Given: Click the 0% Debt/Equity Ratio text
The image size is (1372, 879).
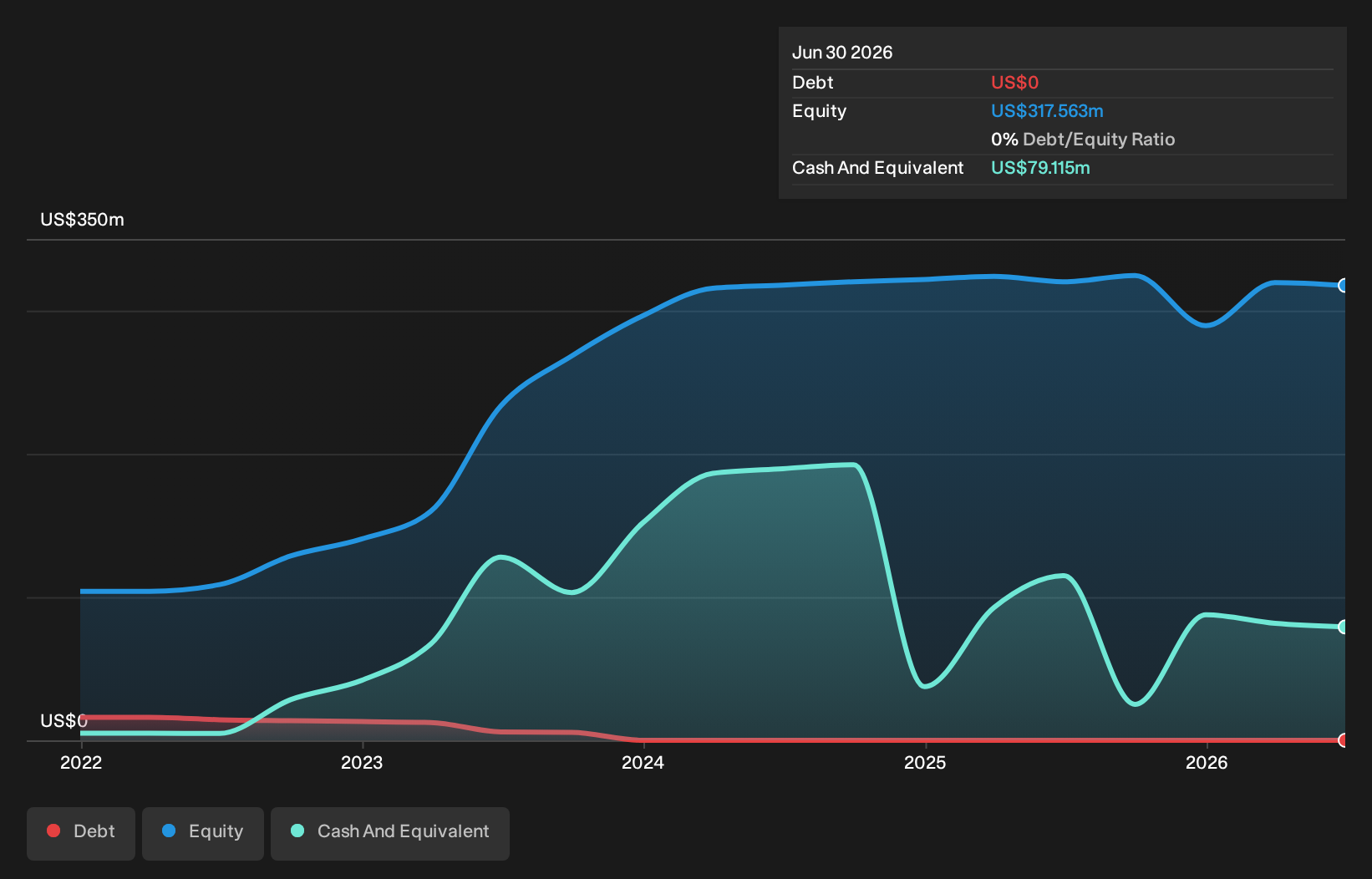Looking at the screenshot, I should [1083, 140].
